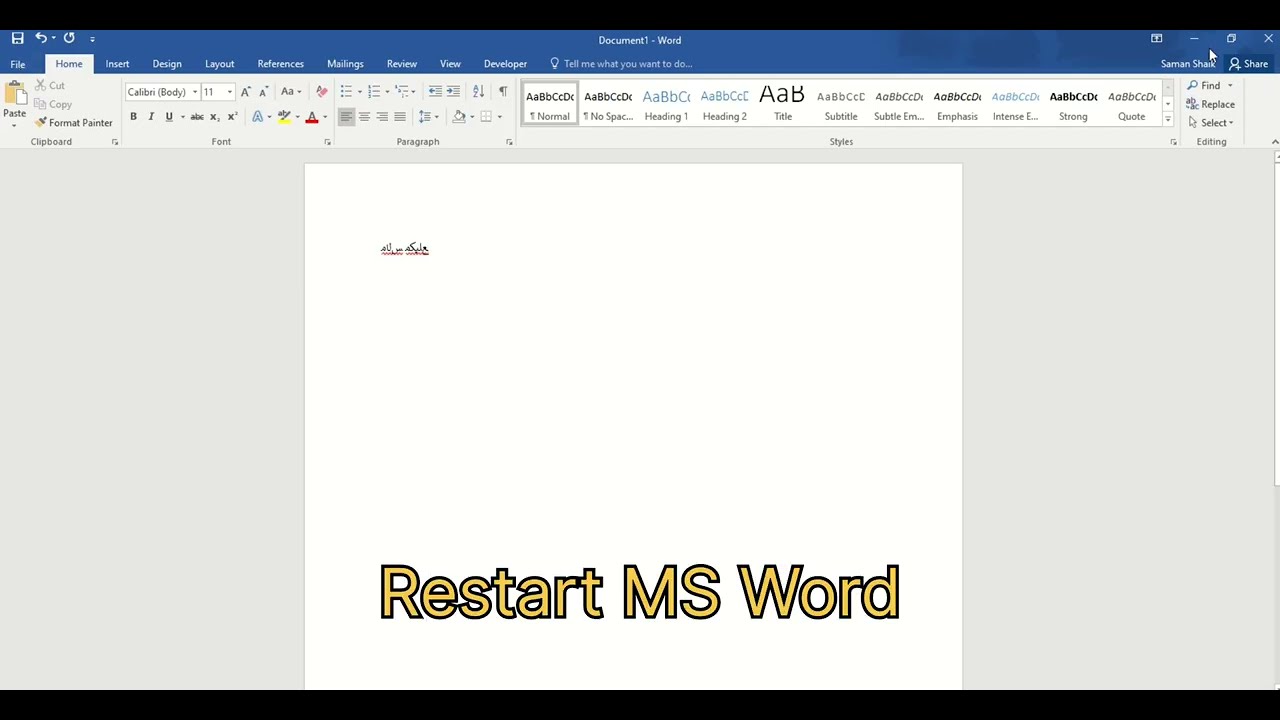This screenshot has height=720, width=1280.
Task: Switch to the Layout tab
Action: click(x=220, y=64)
